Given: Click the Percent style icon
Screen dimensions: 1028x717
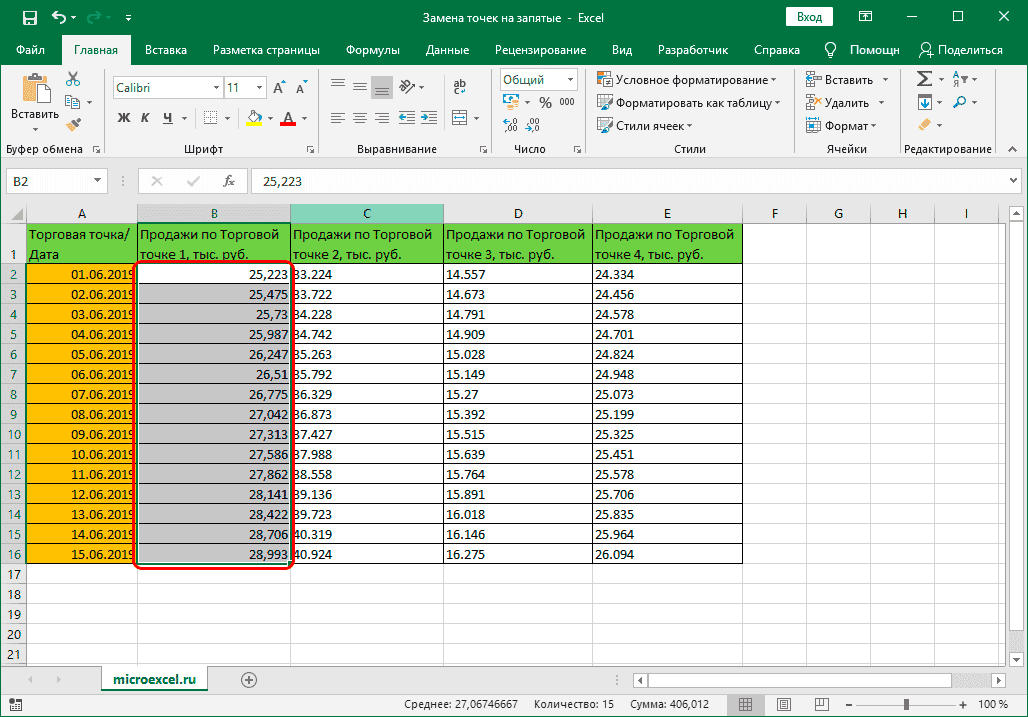Looking at the screenshot, I should pyautogui.click(x=545, y=102).
